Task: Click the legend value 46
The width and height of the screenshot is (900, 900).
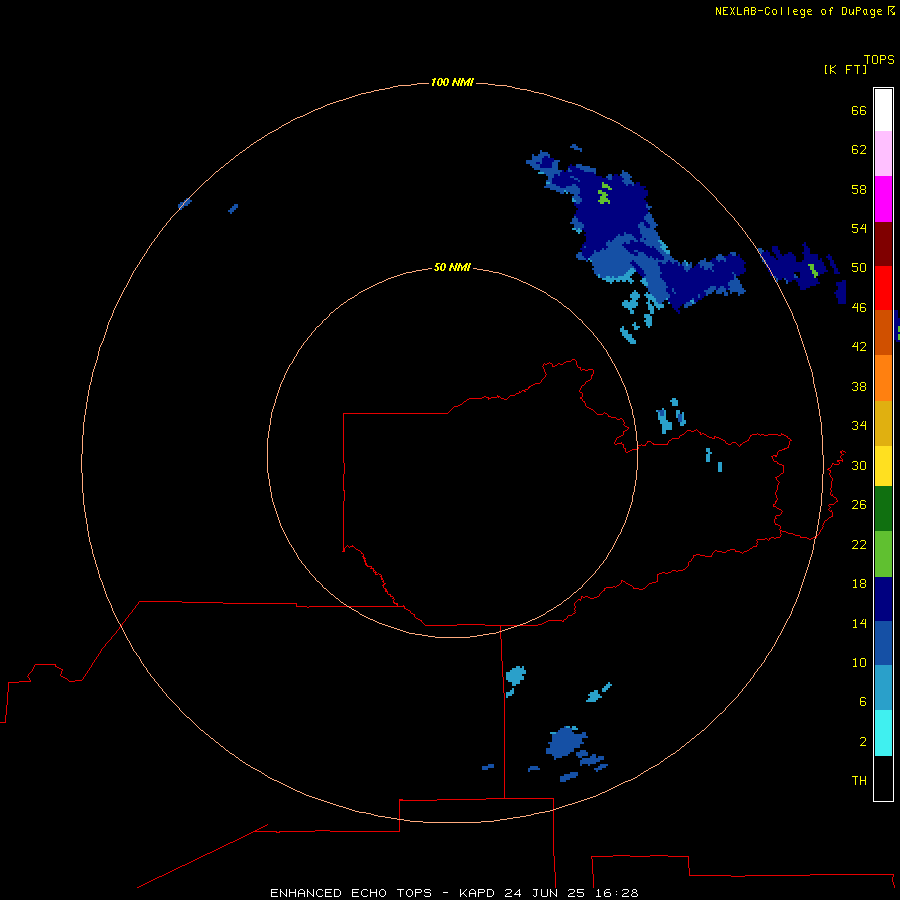Action: pyautogui.click(x=859, y=307)
